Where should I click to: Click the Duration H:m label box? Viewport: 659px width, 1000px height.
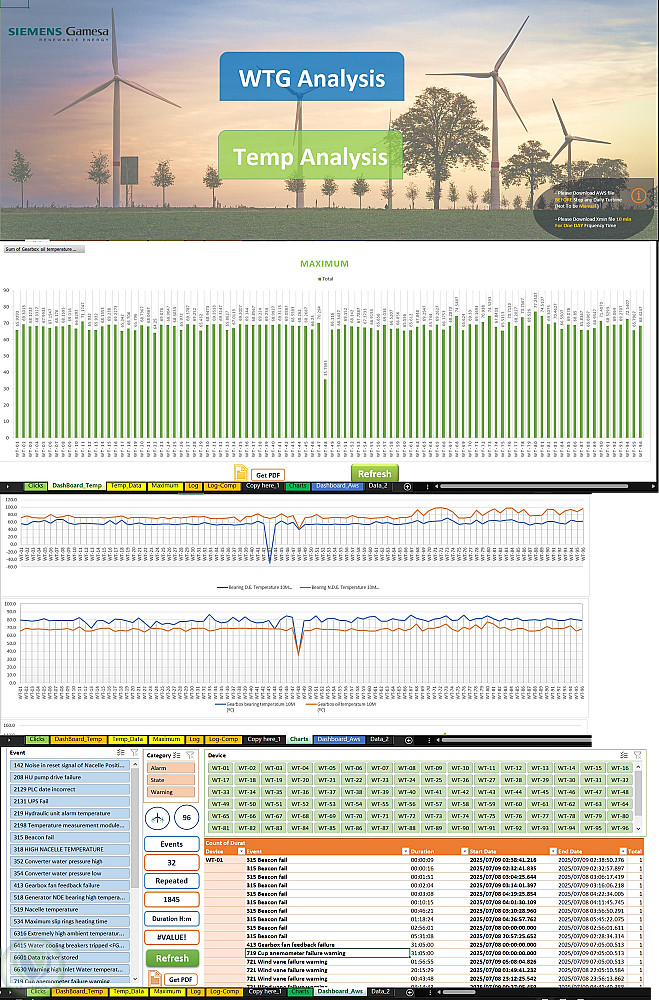[x=172, y=918]
